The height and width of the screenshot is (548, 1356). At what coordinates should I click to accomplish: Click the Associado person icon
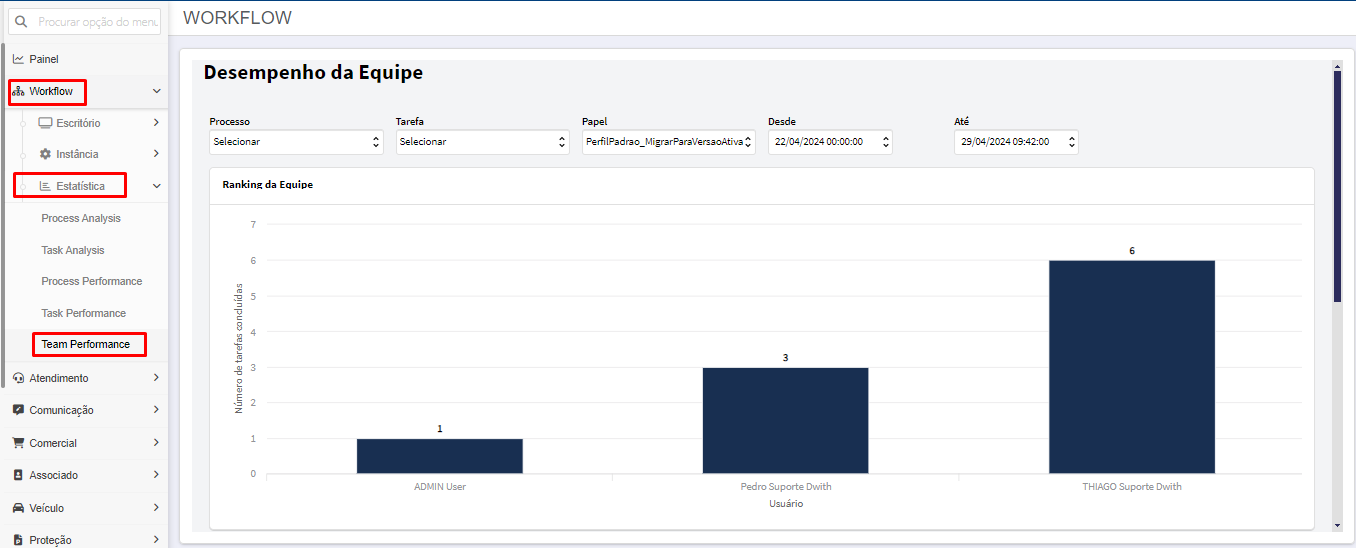pyautogui.click(x=18, y=475)
